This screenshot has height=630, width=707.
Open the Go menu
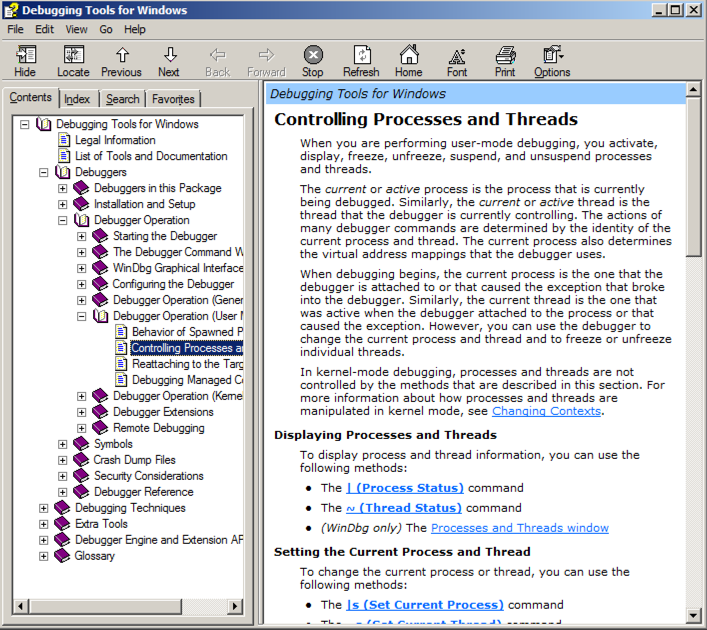(x=106, y=29)
